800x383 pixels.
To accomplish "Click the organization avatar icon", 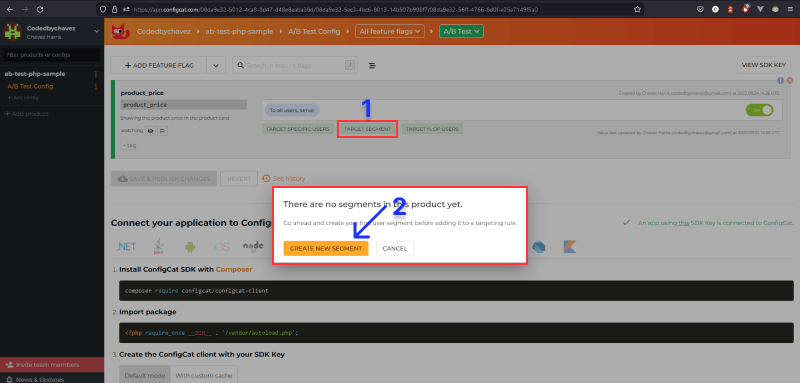I will tap(12, 31).
